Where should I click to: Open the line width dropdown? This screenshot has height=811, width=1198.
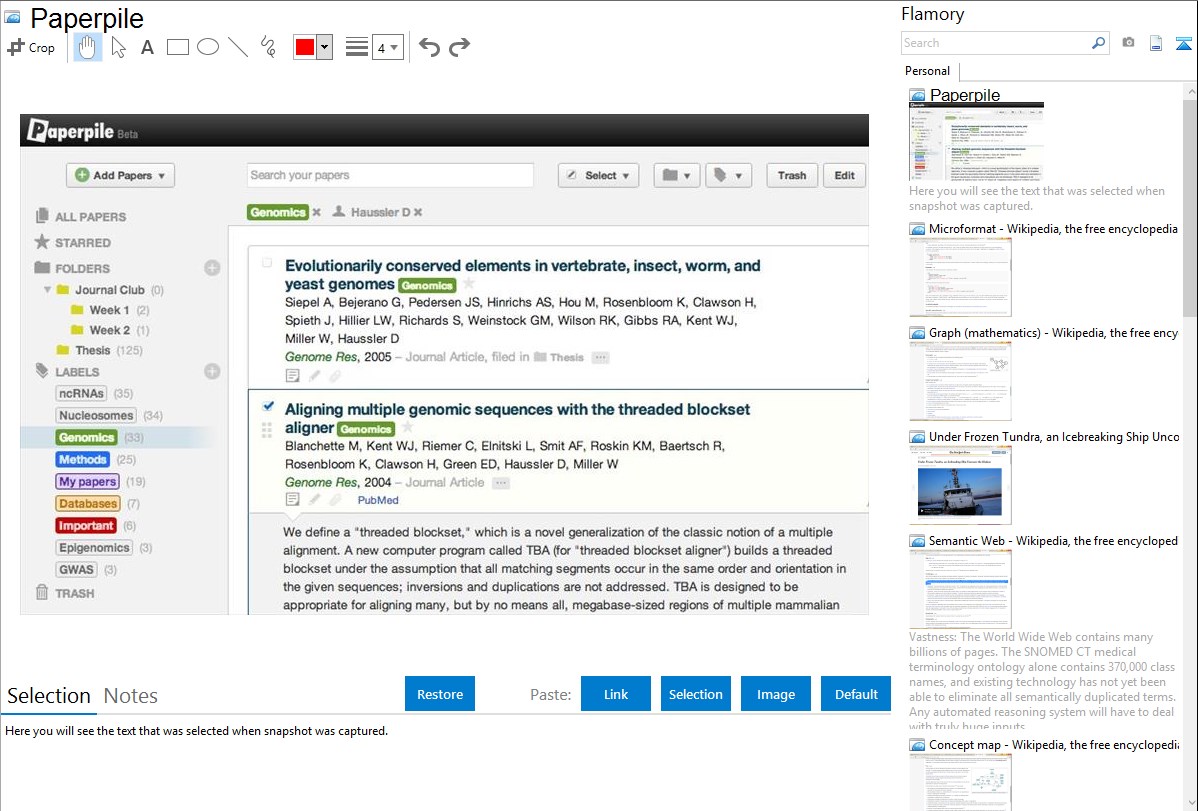[387, 47]
